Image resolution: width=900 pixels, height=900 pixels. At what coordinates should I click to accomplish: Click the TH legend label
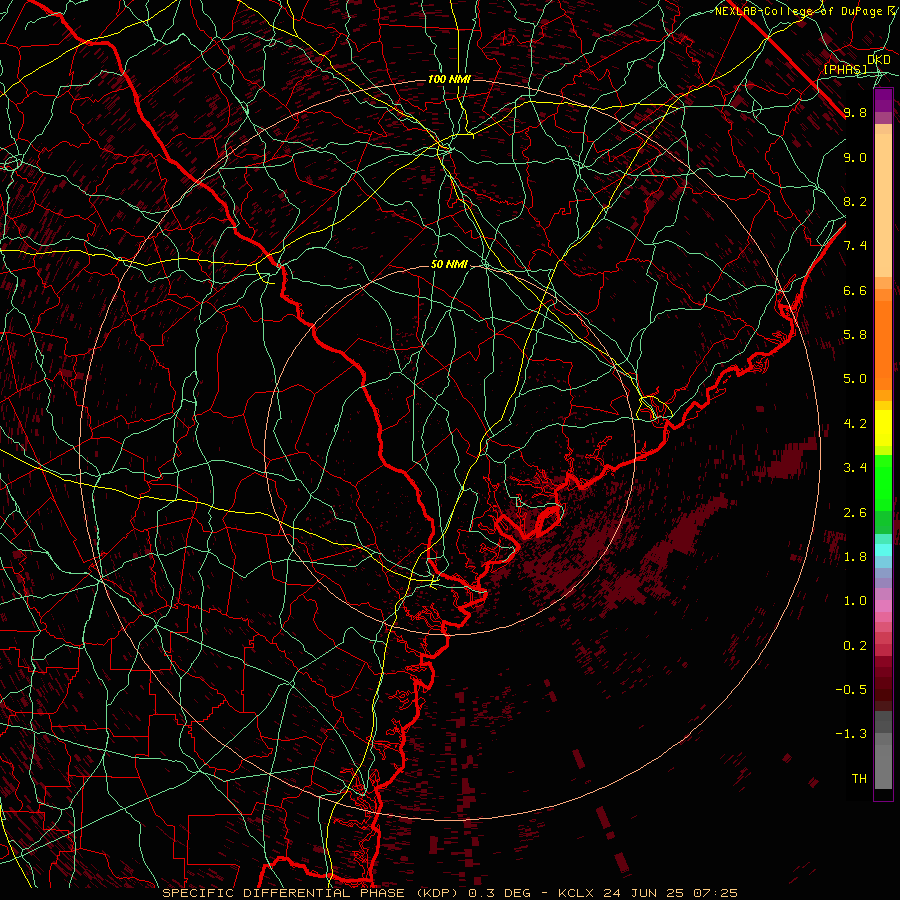(859, 779)
